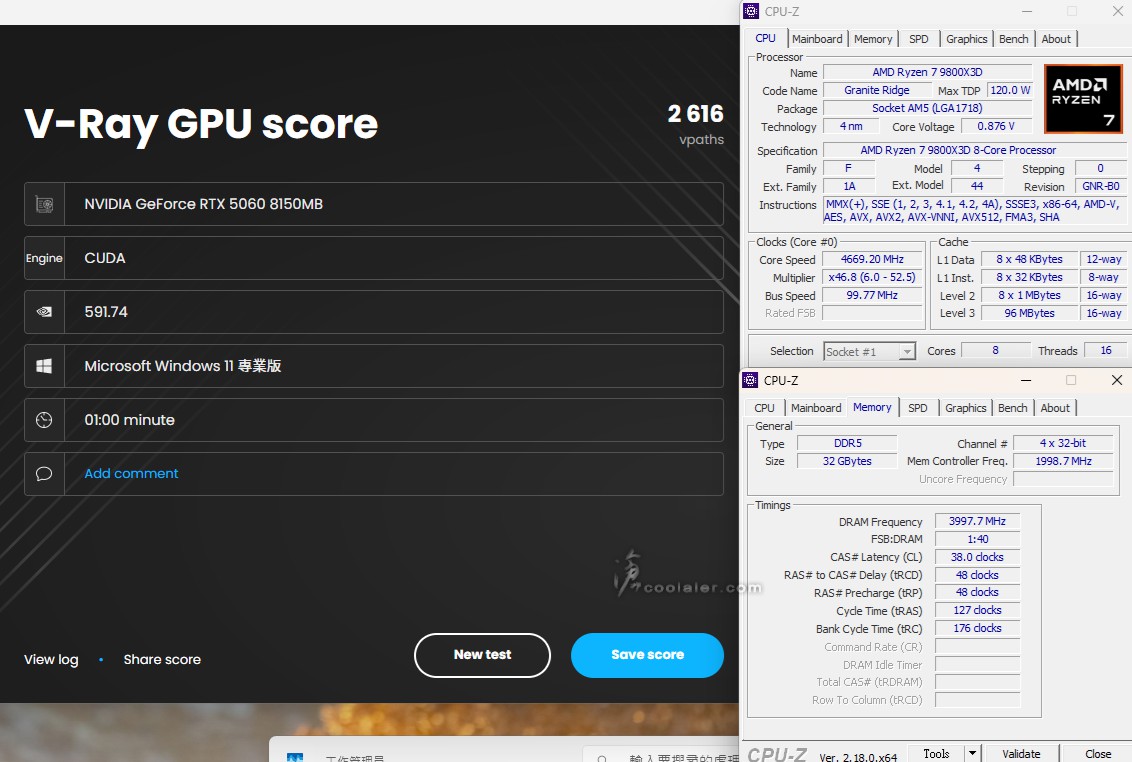The image size is (1132, 762).
Task: Click the Validate button in CPU-Z
Action: point(1021,753)
